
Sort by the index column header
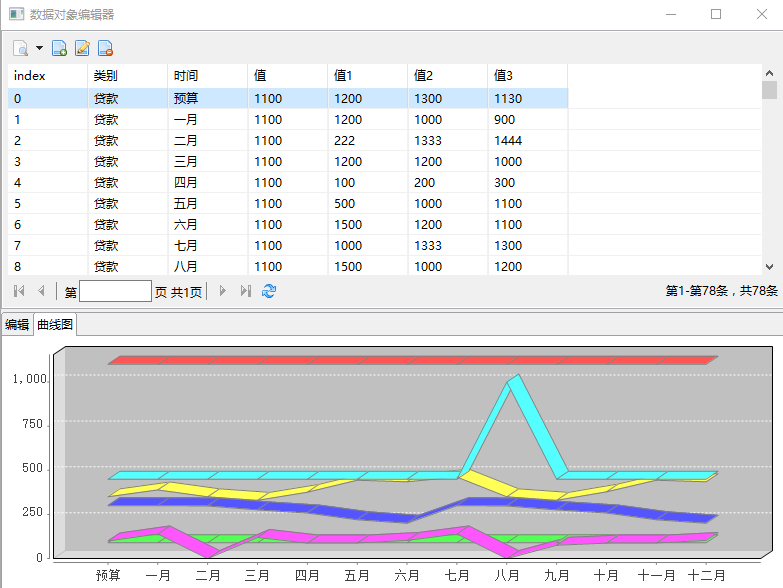(48, 76)
